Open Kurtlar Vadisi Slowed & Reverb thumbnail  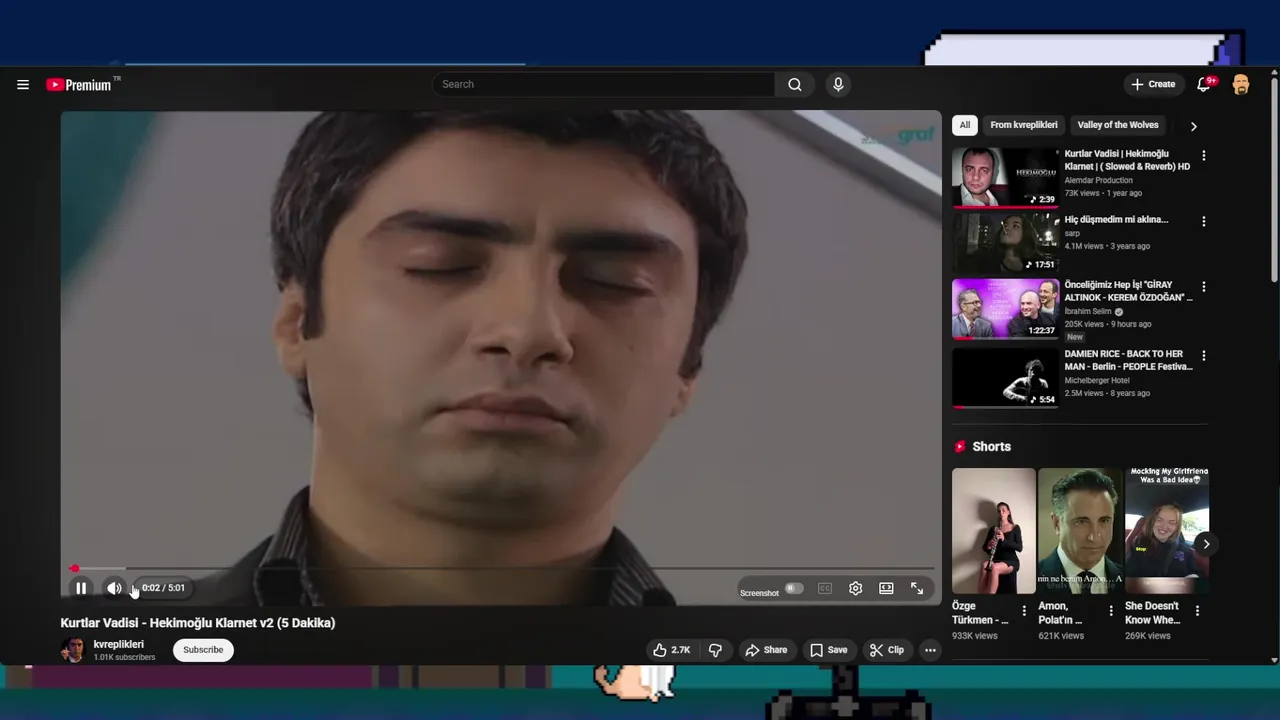[x=1005, y=177]
